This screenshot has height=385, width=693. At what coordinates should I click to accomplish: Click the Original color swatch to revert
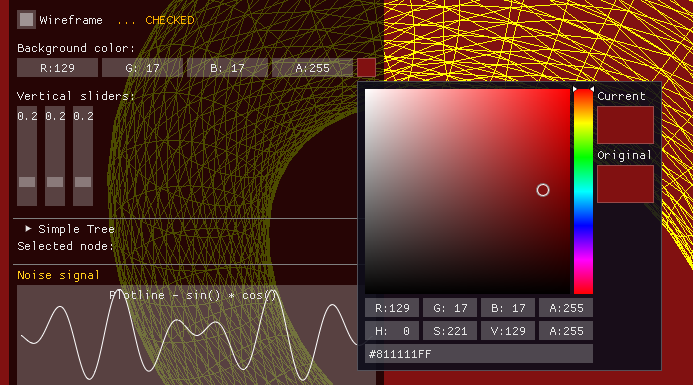[625, 184]
